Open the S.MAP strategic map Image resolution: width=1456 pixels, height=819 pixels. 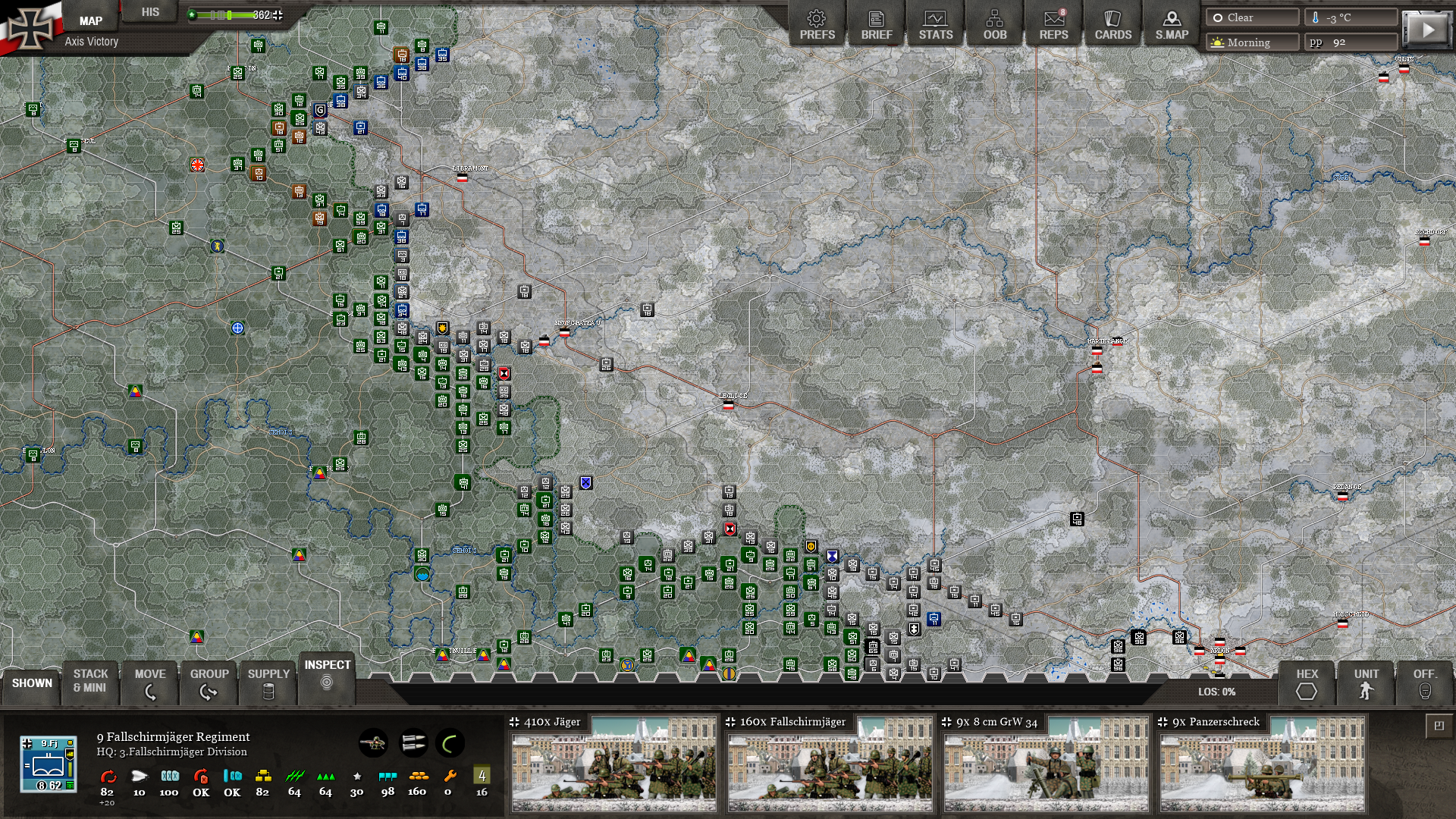point(1172,25)
